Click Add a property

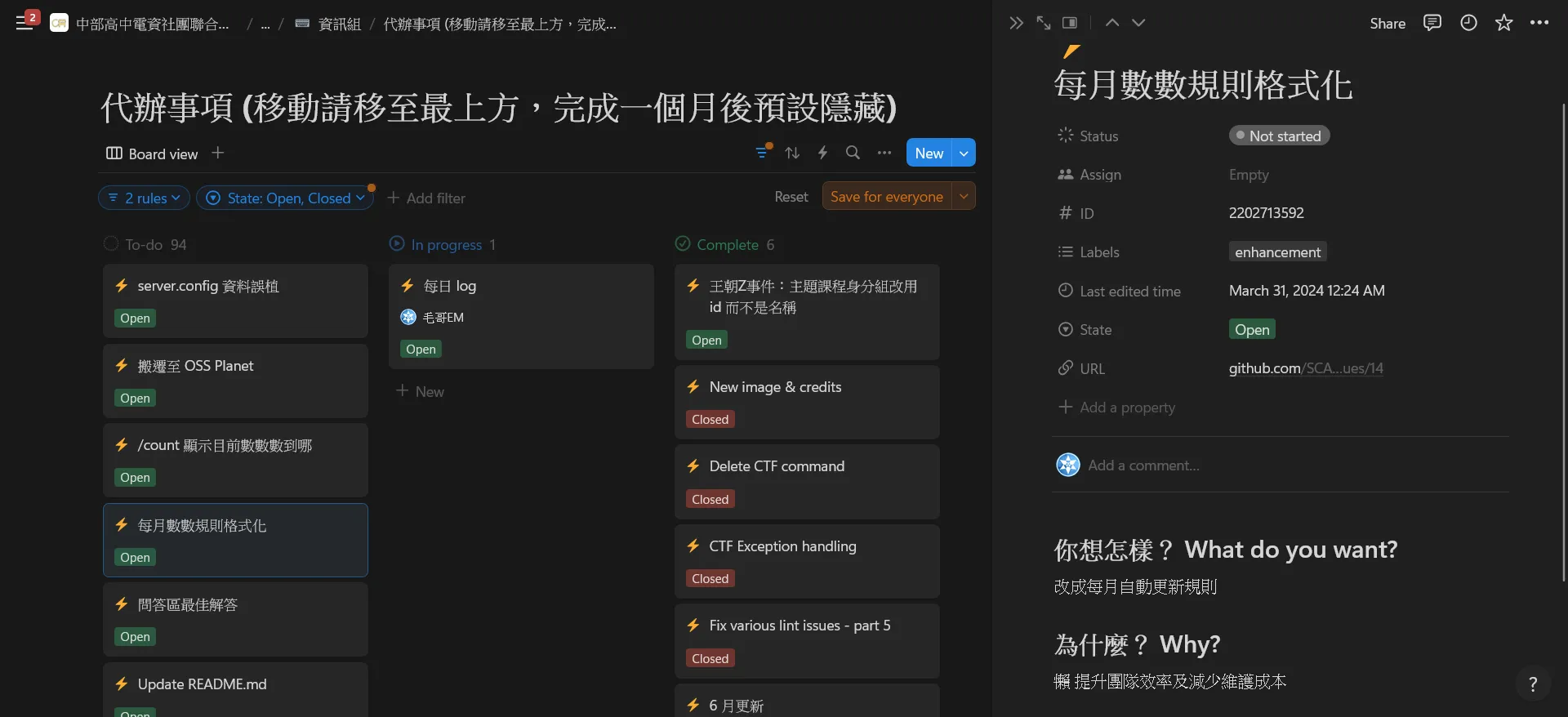pos(1117,407)
